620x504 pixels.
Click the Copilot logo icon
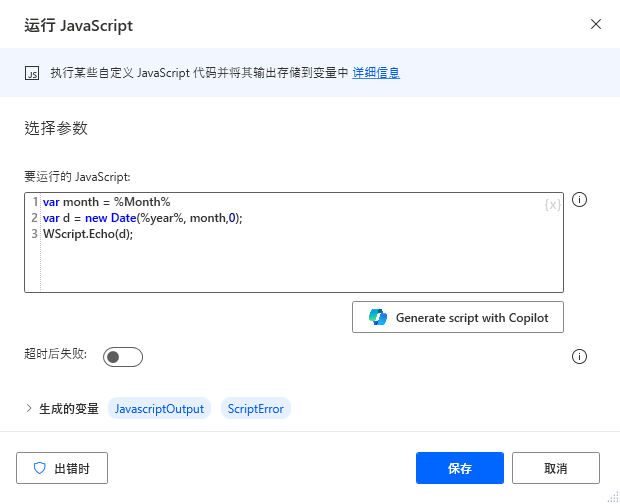point(378,317)
